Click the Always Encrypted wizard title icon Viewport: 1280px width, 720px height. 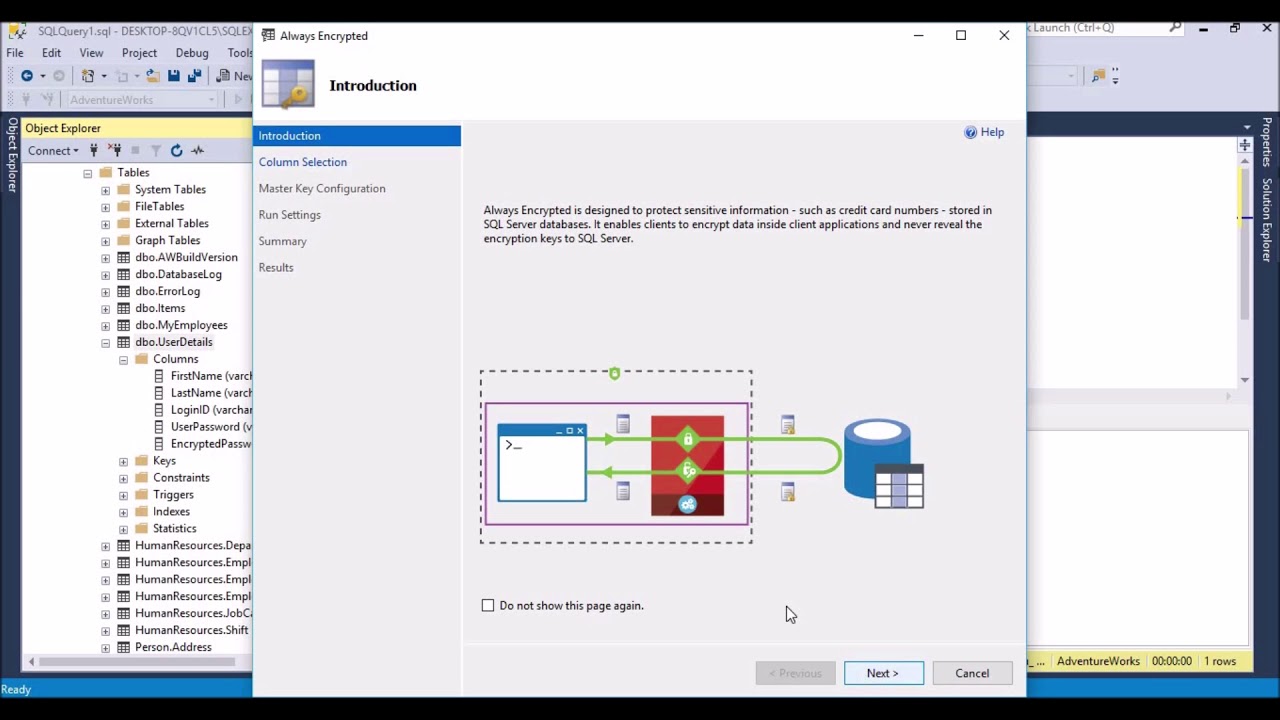(268, 35)
